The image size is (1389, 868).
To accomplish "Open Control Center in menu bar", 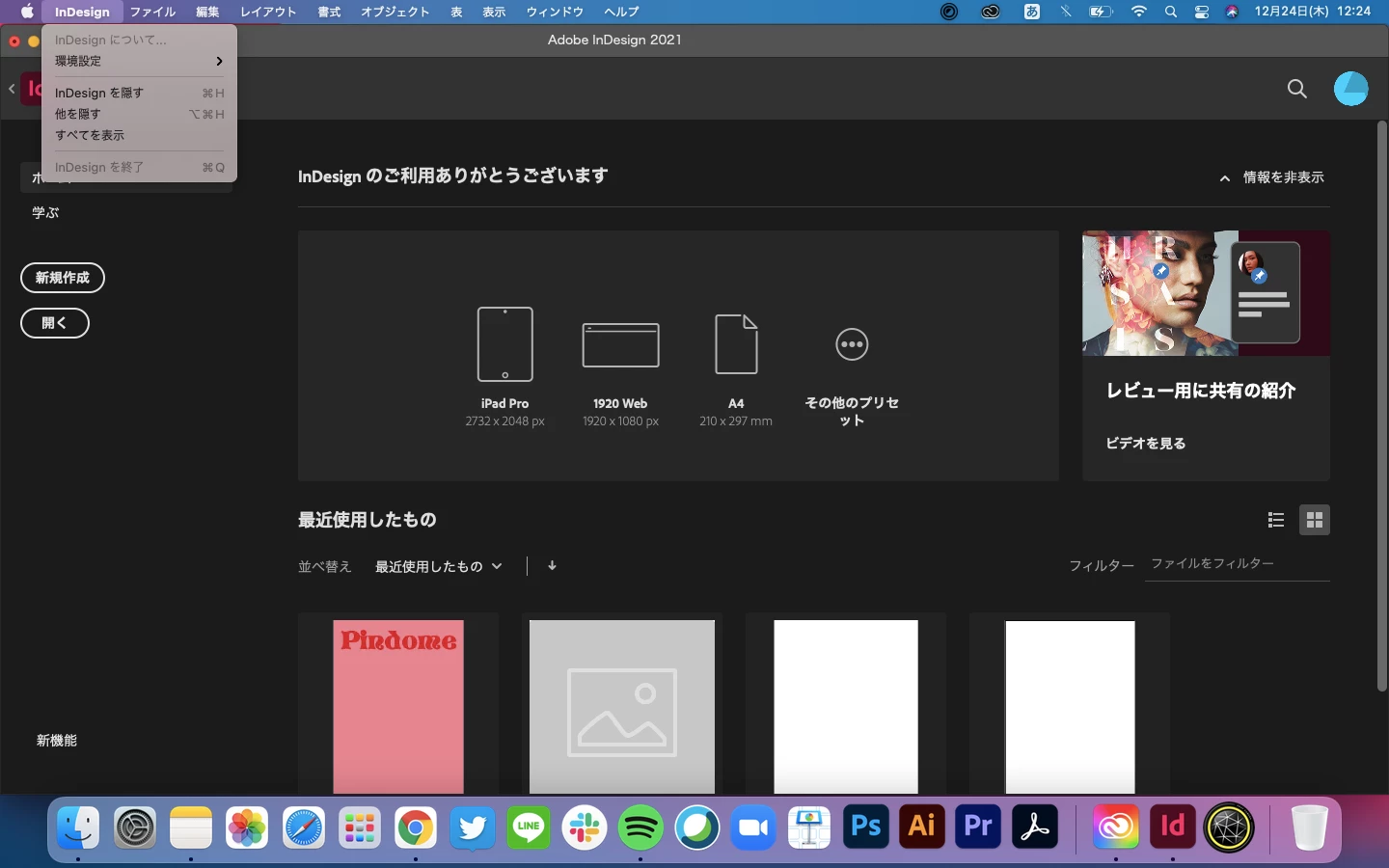I will 1202,12.
